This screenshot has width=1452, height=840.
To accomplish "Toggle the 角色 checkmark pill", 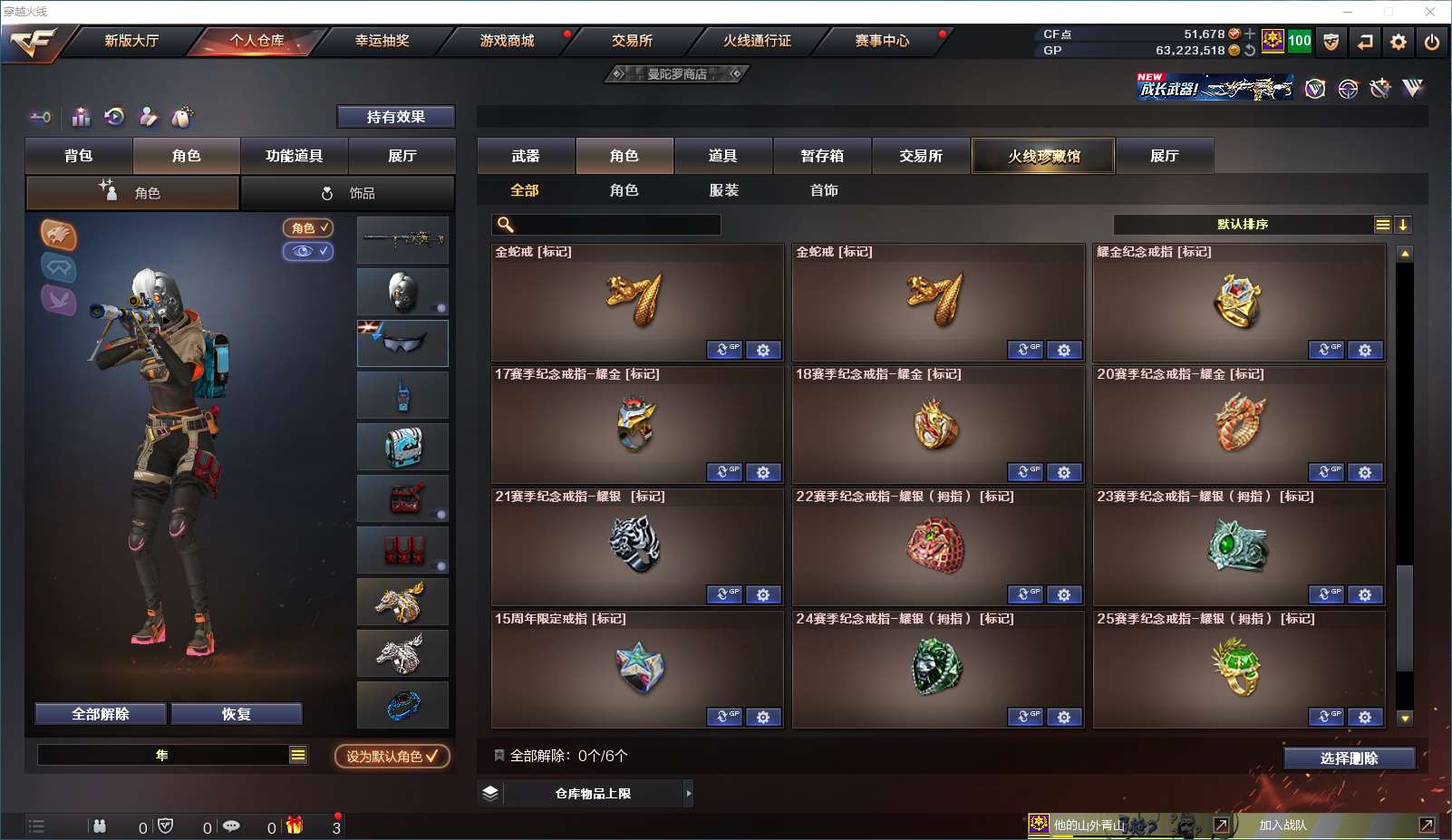I will coord(308,228).
